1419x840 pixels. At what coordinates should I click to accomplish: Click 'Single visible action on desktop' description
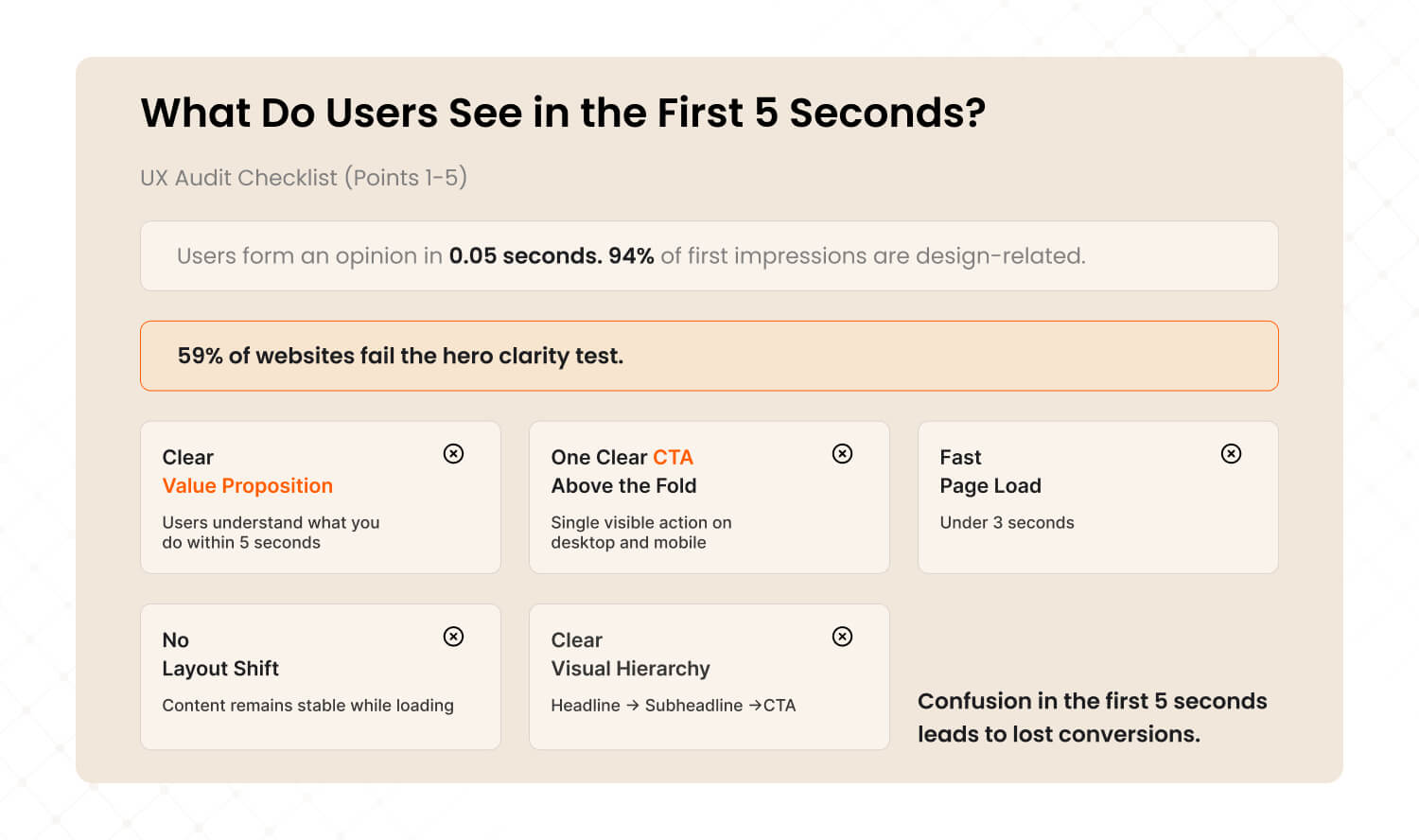pyautogui.click(x=640, y=533)
